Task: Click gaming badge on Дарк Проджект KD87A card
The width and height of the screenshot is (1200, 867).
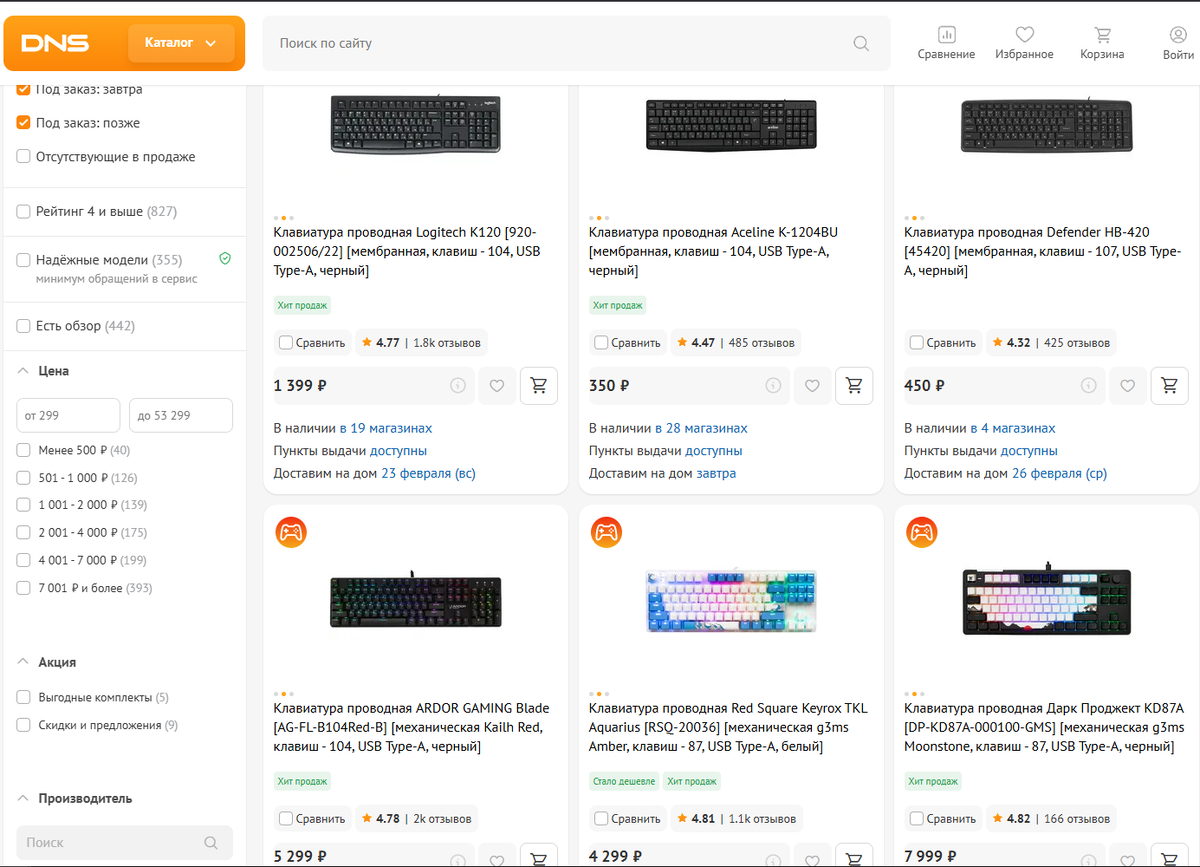Action: (922, 532)
